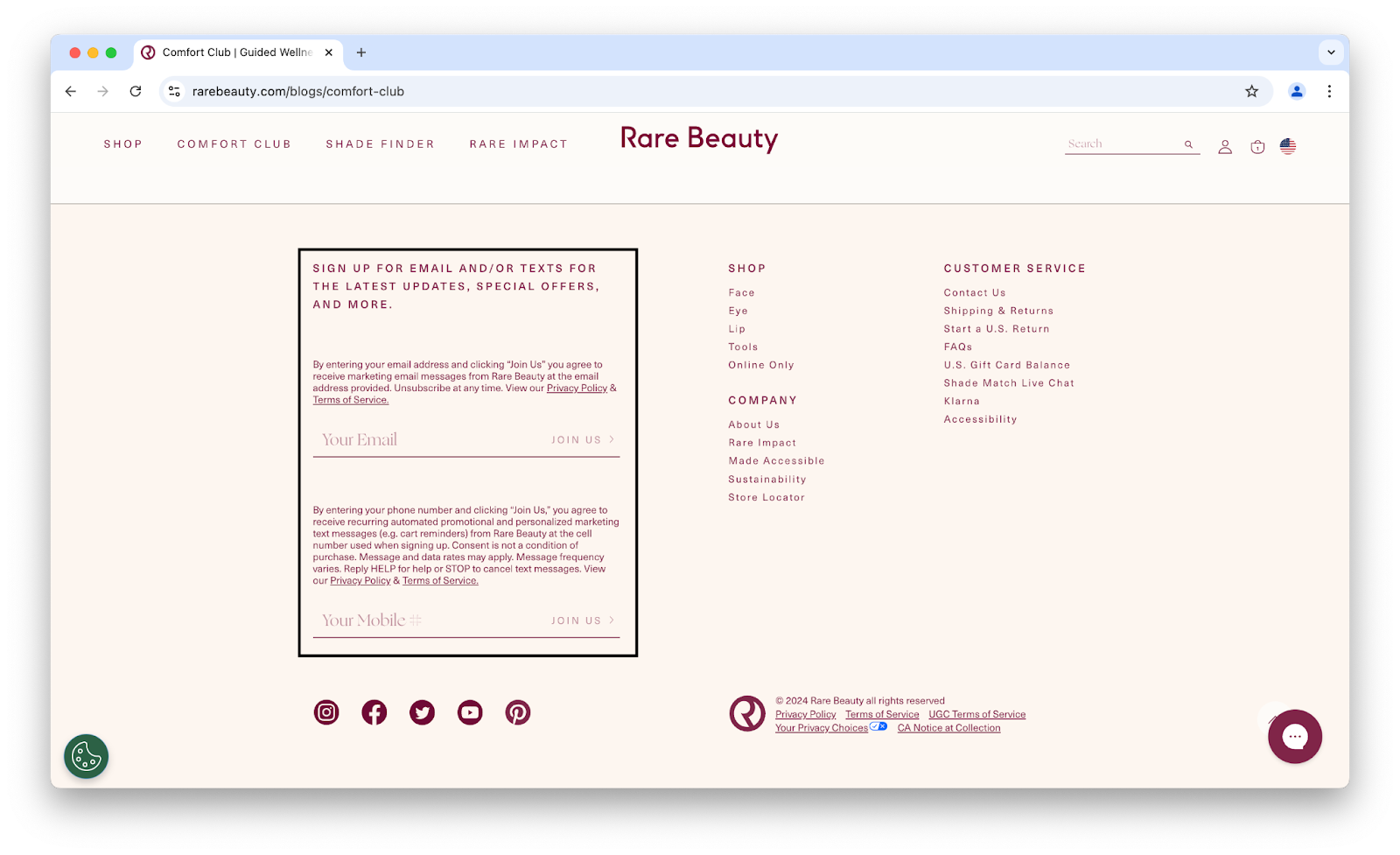Open the live chat bubble
The image size is (1400, 855).
click(x=1295, y=737)
